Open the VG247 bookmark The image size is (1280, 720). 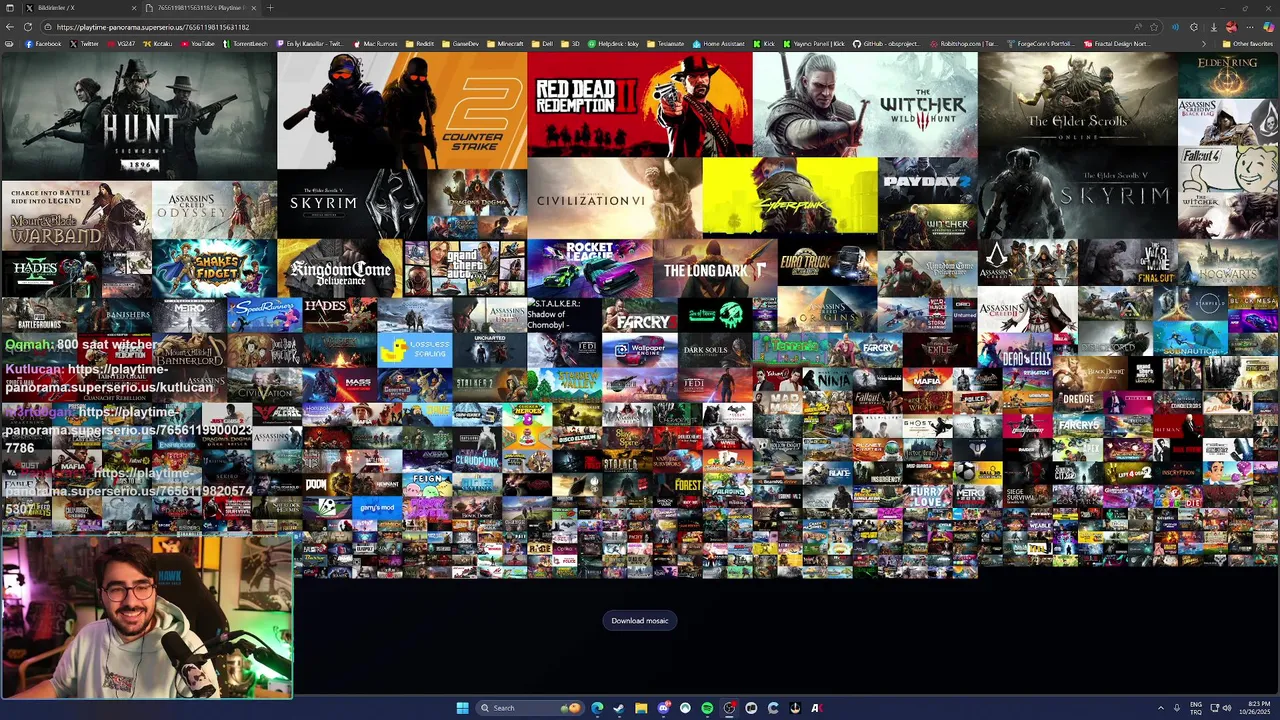click(120, 44)
